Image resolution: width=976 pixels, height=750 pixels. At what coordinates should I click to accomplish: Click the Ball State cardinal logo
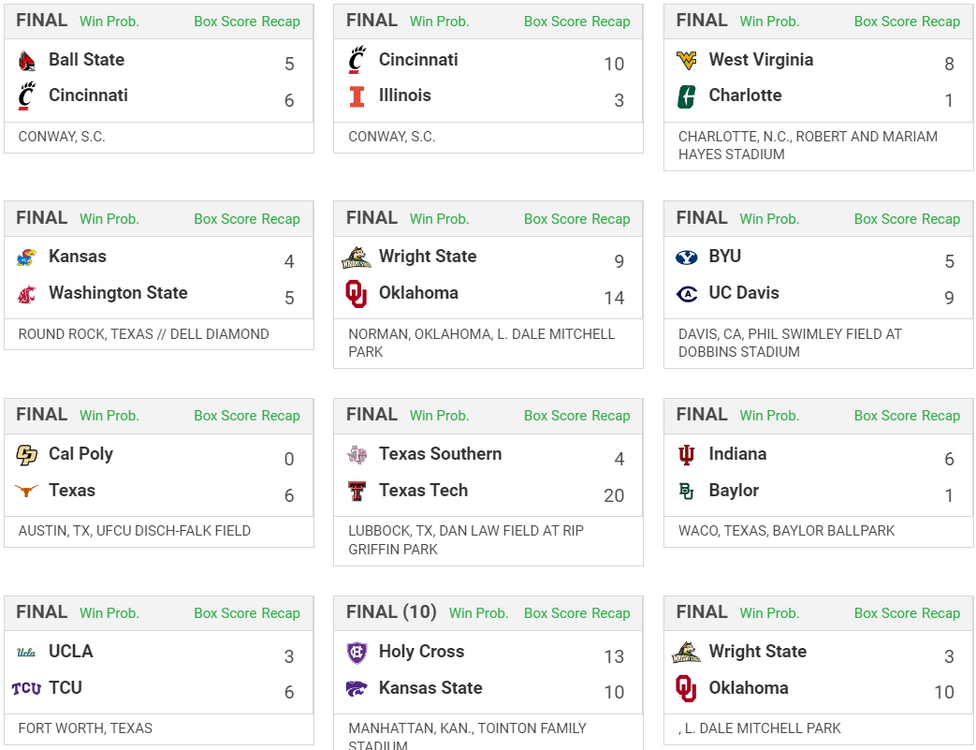click(27, 61)
